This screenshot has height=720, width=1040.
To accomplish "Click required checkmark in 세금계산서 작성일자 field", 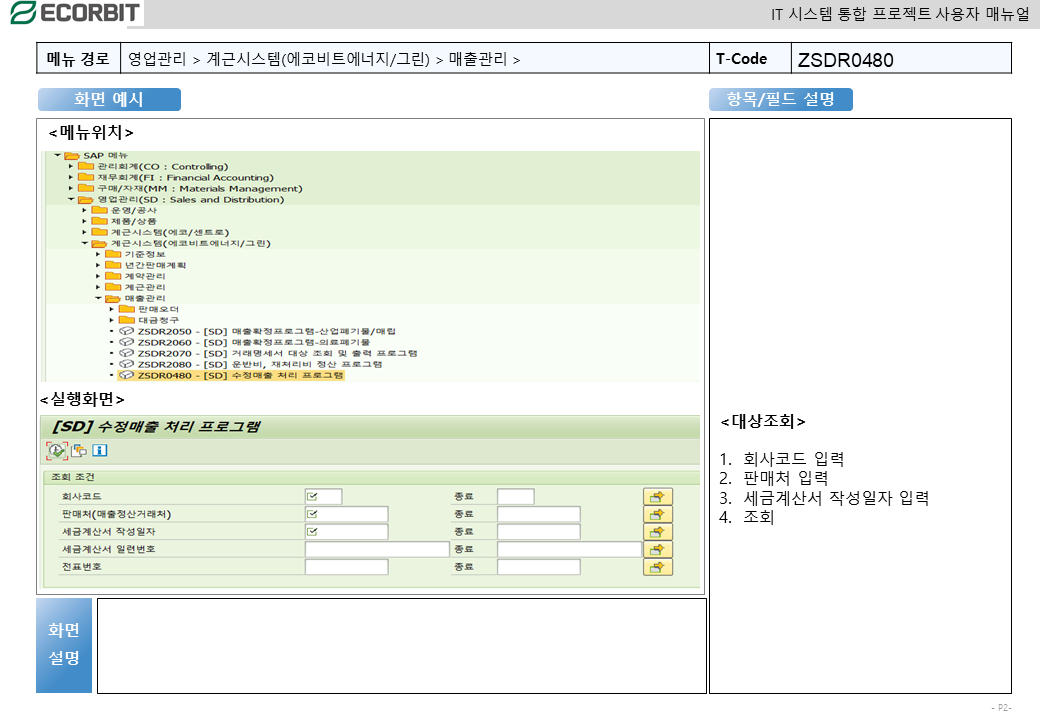I will click(x=313, y=532).
